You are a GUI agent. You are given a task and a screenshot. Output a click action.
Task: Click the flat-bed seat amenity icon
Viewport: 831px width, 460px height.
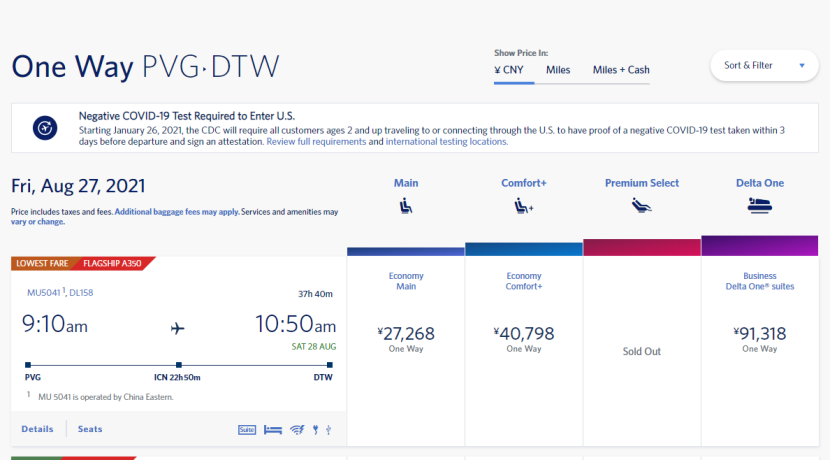pyautogui.click(x=272, y=430)
